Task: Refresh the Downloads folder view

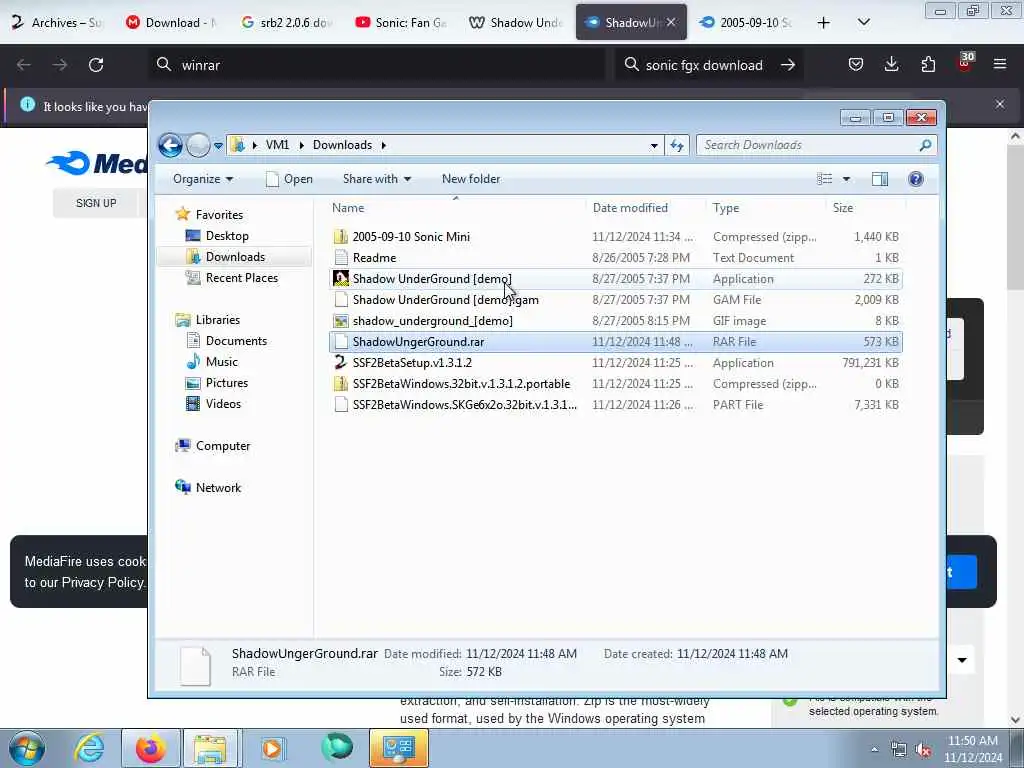Action: [677, 145]
